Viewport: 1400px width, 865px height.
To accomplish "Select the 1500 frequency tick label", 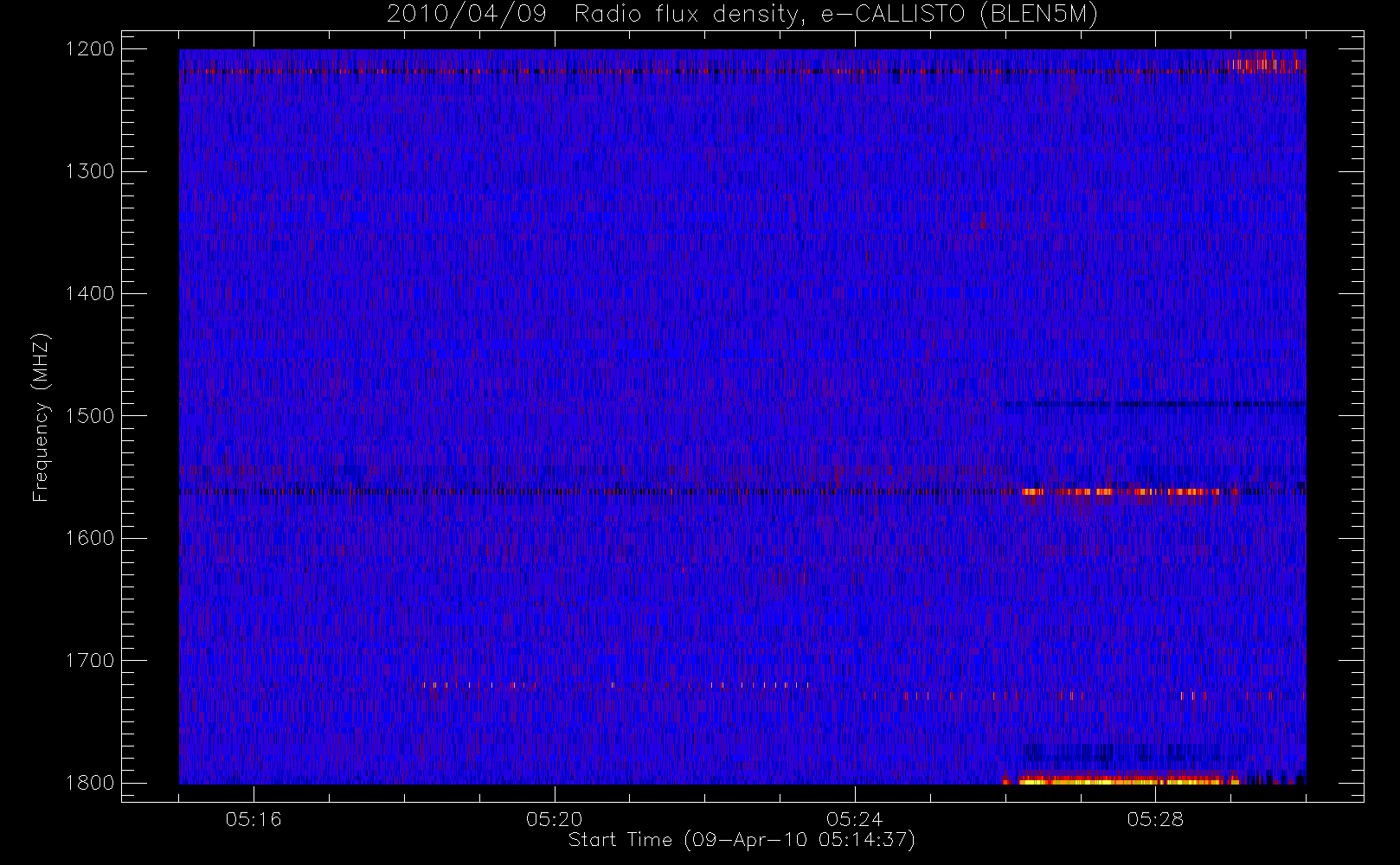I will 90,416.
